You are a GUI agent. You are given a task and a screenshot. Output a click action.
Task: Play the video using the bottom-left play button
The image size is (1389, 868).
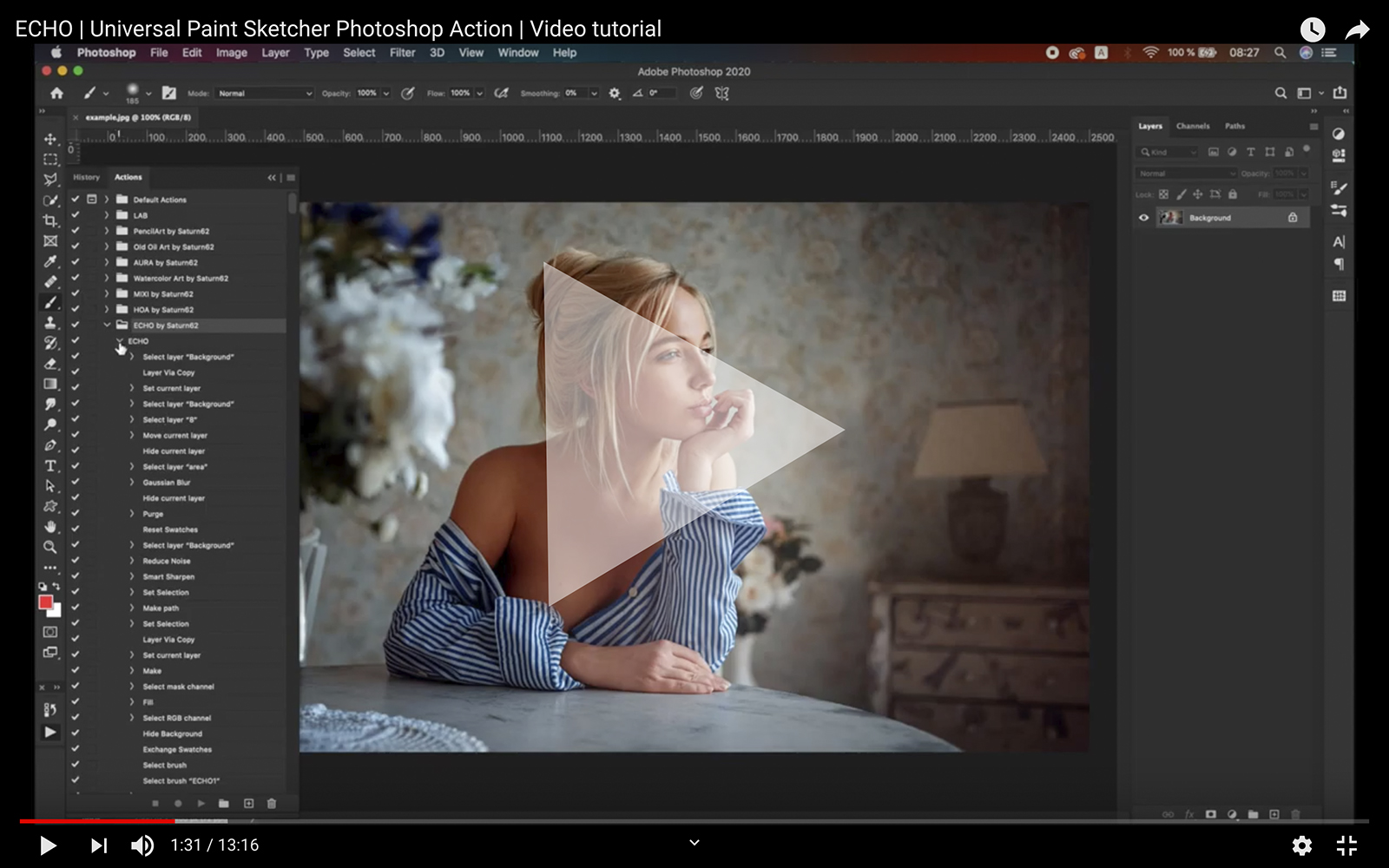[x=48, y=845]
